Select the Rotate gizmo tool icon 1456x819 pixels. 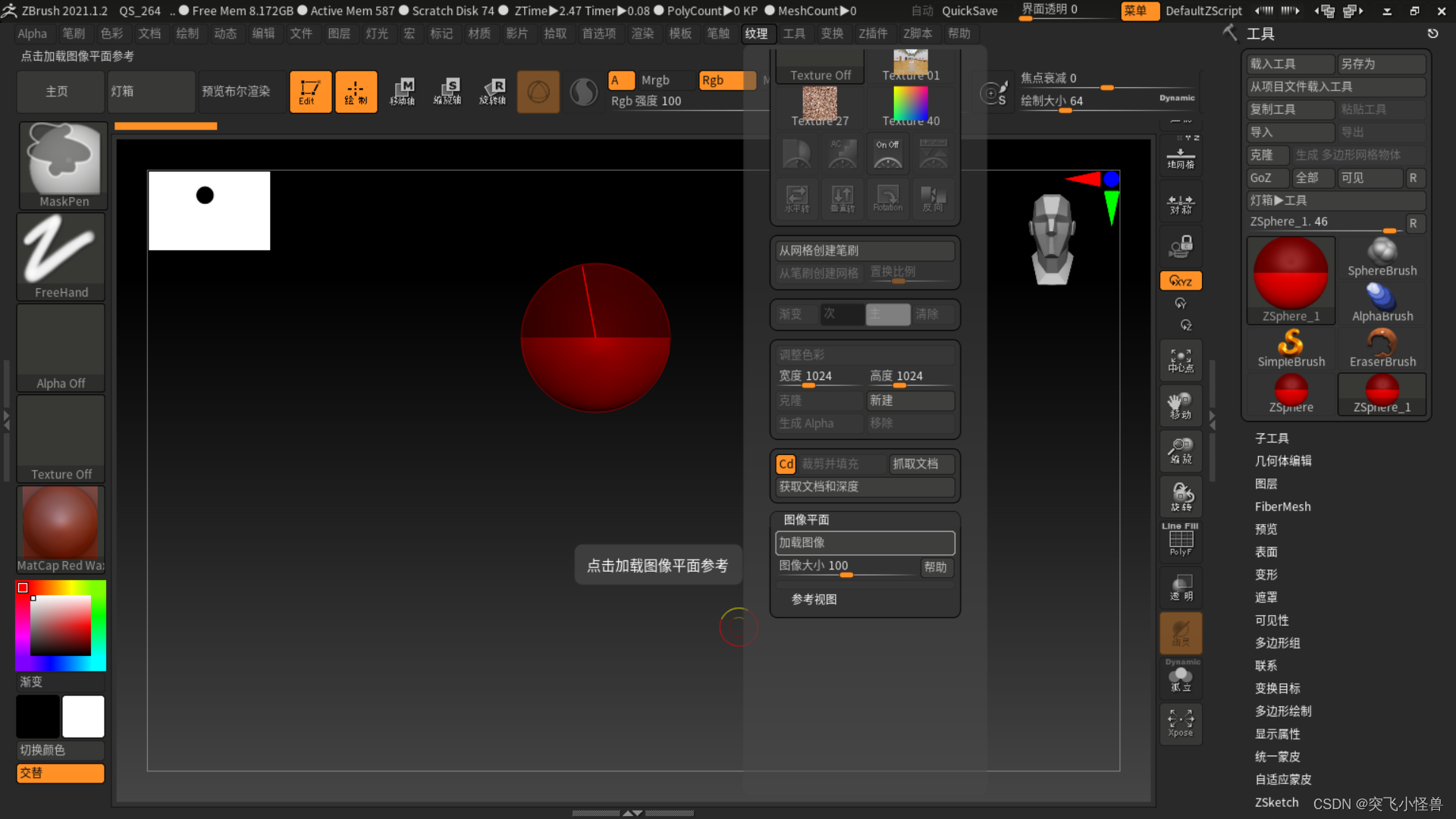[493, 92]
